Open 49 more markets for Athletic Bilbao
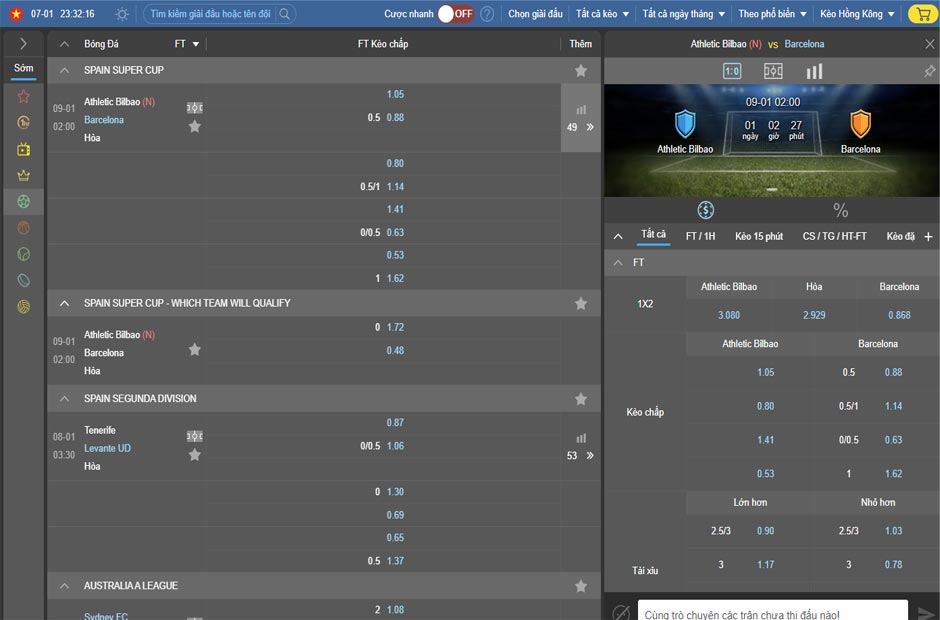Viewport: 940px width, 620px height. click(x=580, y=127)
